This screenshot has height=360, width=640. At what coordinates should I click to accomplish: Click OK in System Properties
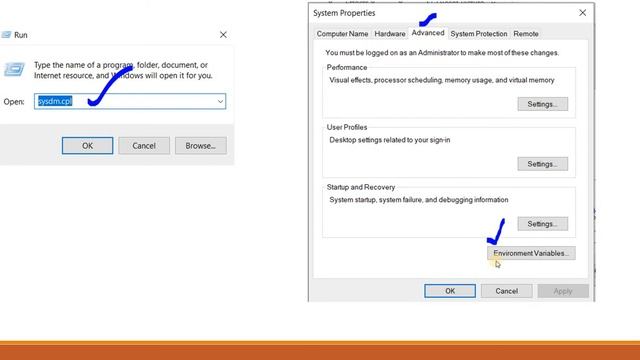(x=450, y=291)
